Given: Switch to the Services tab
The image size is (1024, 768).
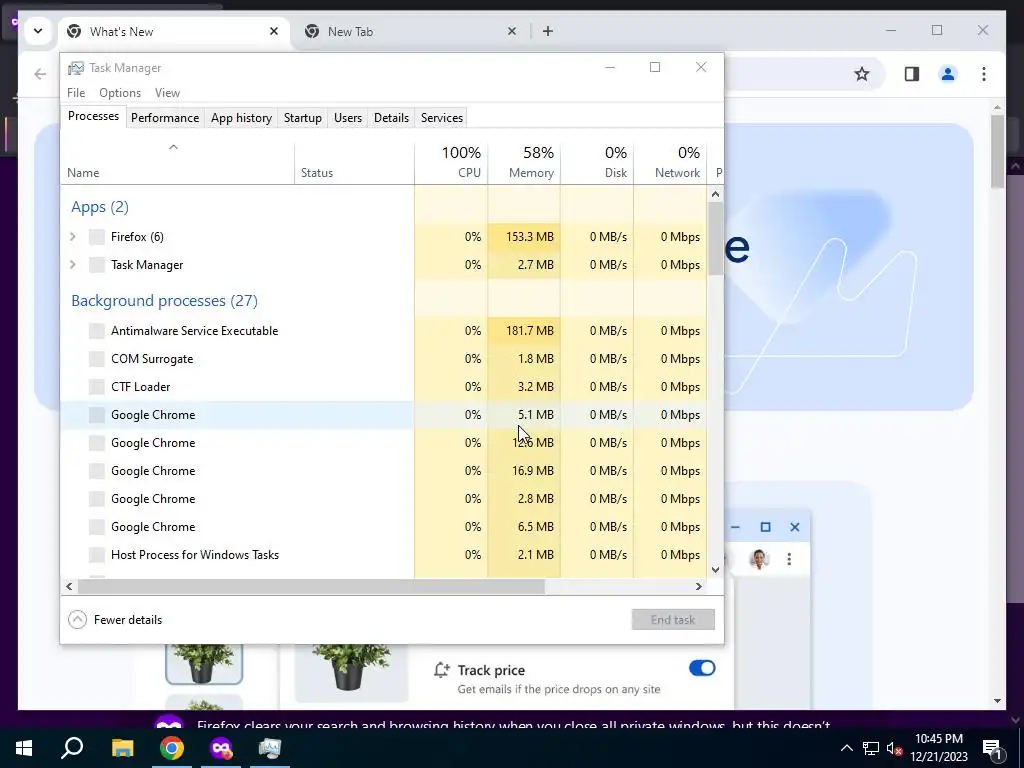Looking at the screenshot, I should tap(441, 118).
